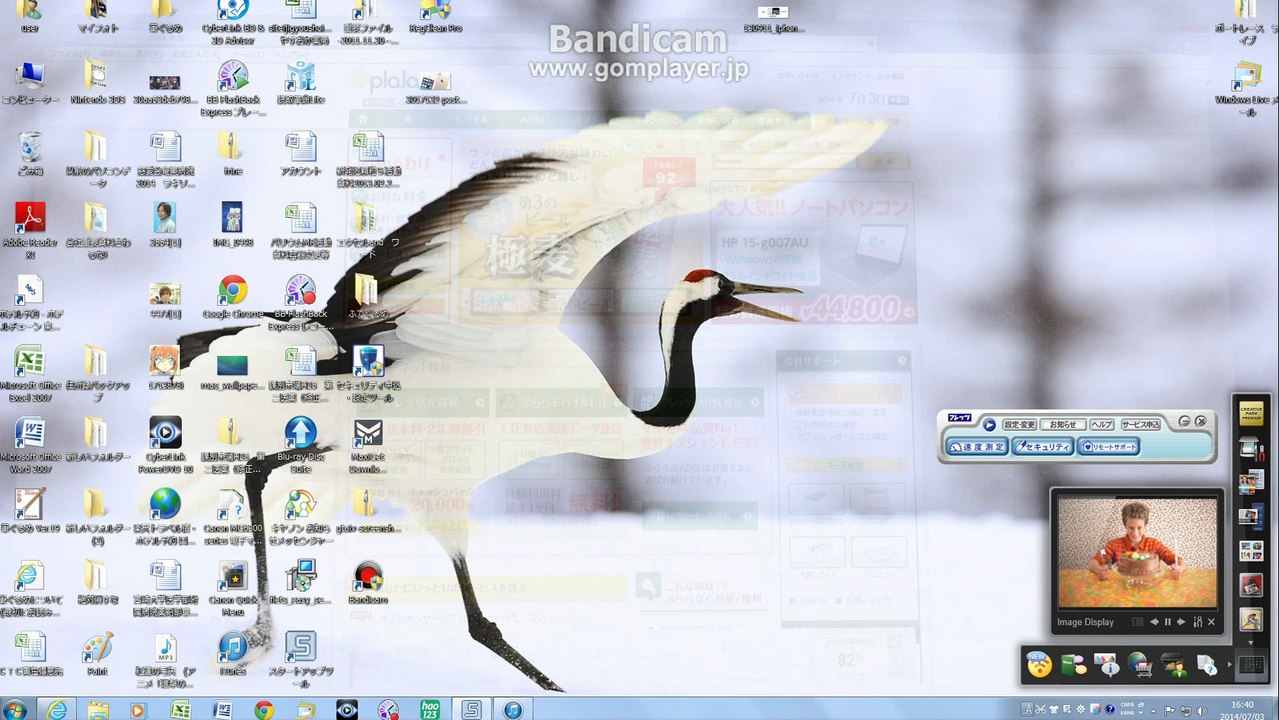The width and height of the screenshot is (1279, 720).
Task: Open the BB FlashBack Express Recorder shortcut
Action: pyautogui.click(x=300, y=303)
